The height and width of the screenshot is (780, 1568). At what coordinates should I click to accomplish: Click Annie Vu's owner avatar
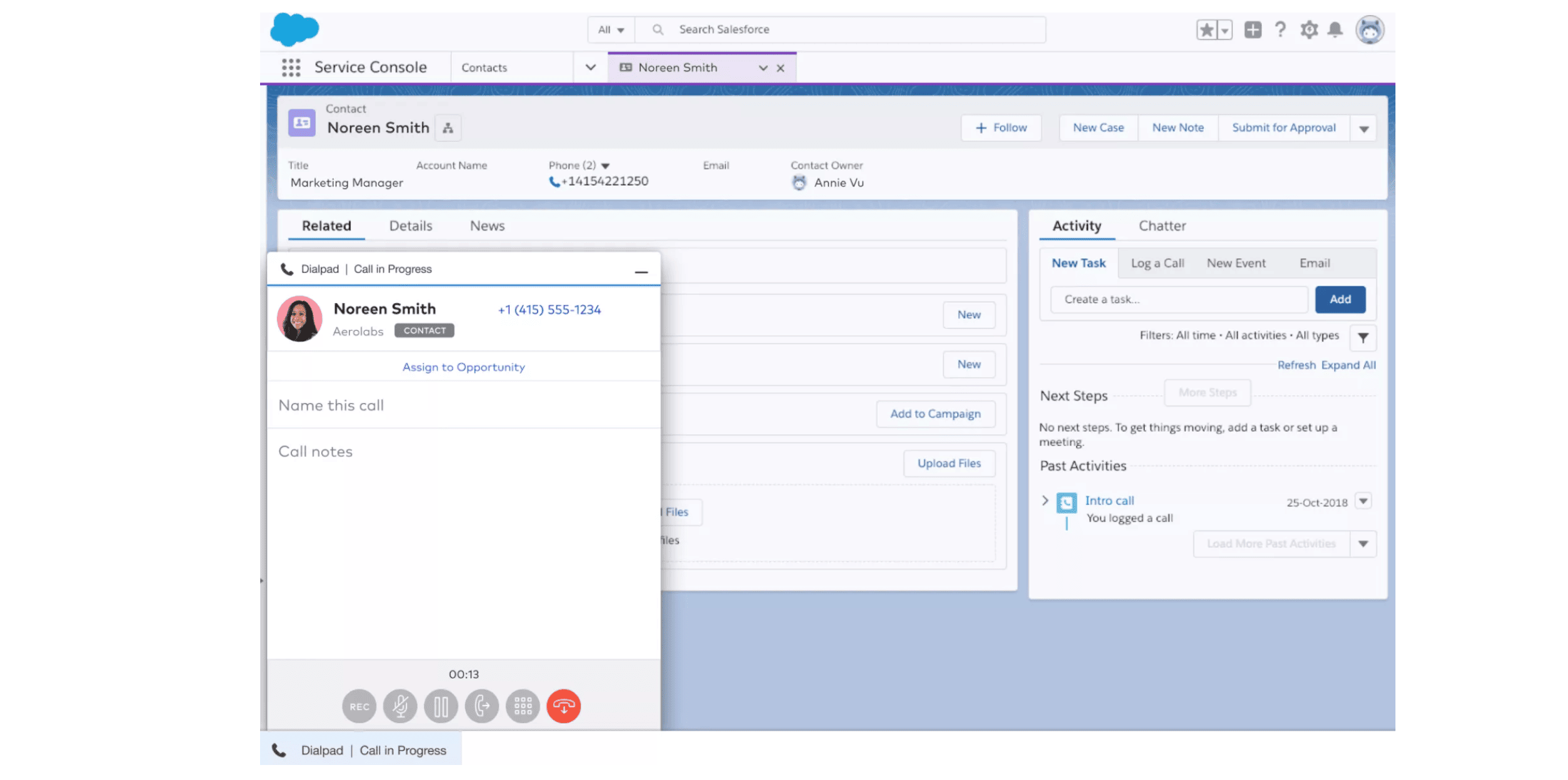click(798, 182)
